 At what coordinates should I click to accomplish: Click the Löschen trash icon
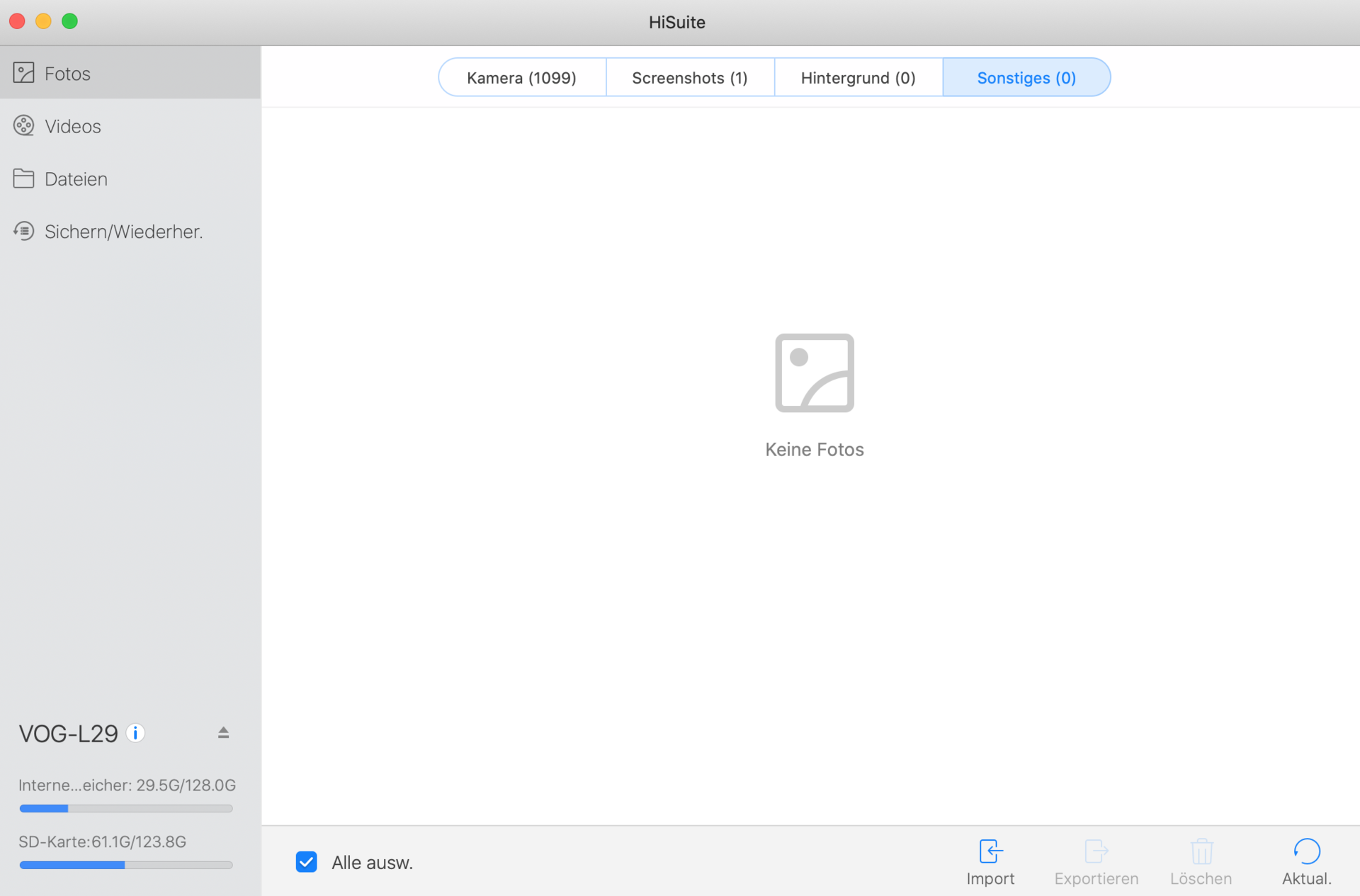coord(1201,851)
